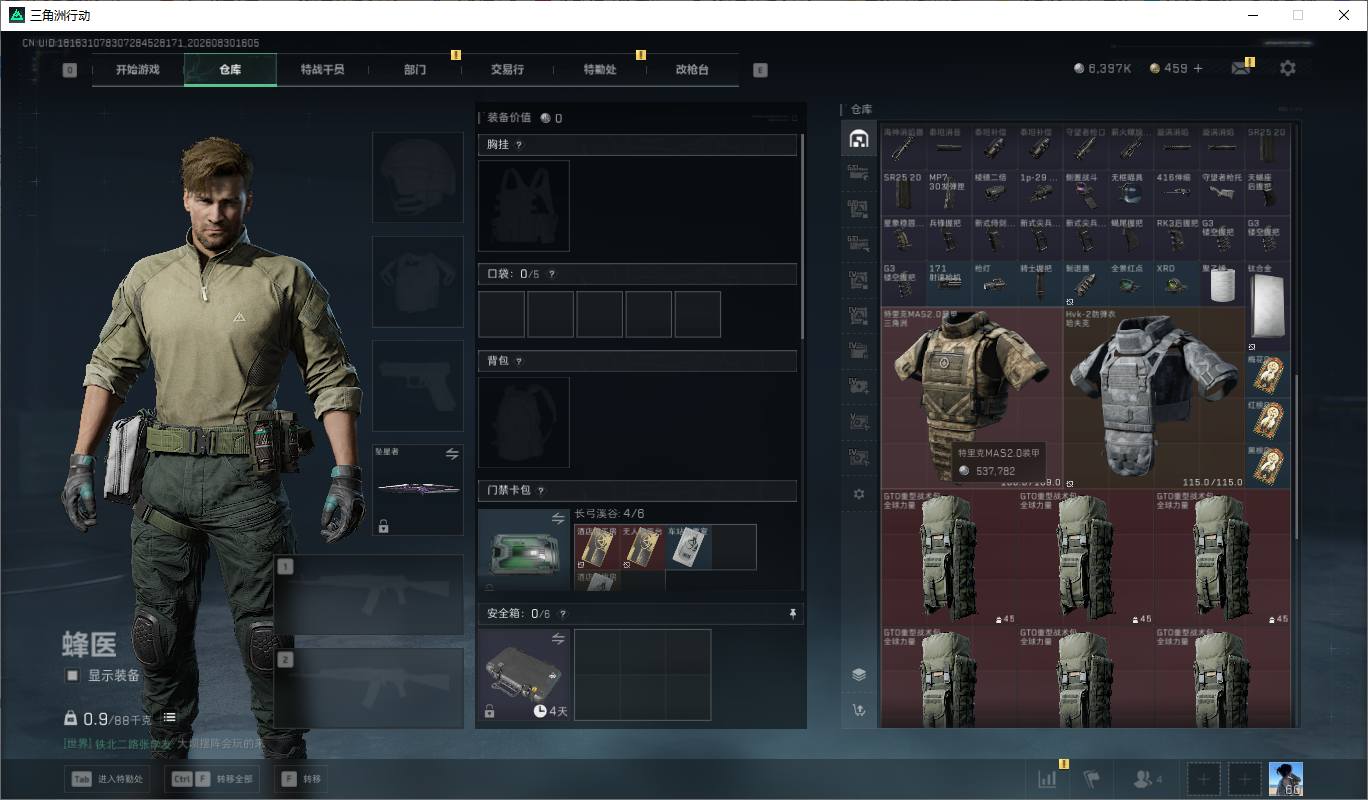This screenshot has width=1368, height=800.
Task: Select the 守望者枪托 stock item
Action: coord(1221,192)
